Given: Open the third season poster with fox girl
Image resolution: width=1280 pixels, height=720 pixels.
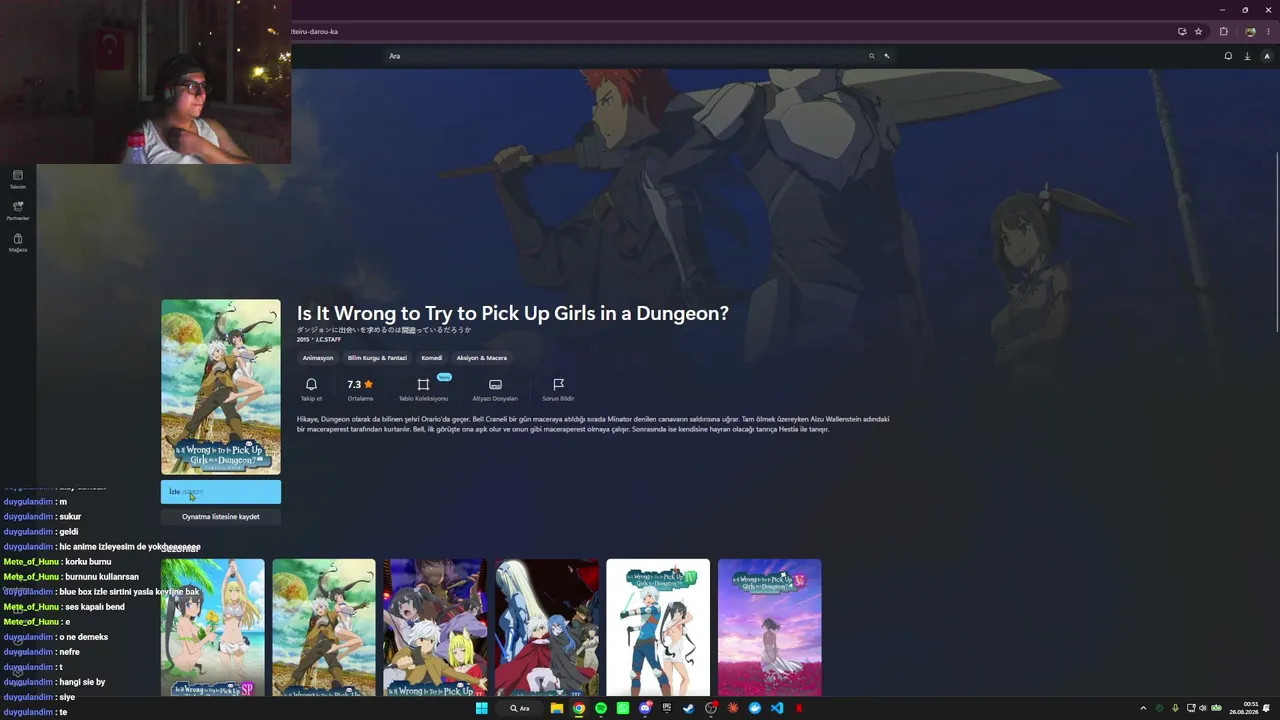Looking at the screenshot, I should pyautogui.click(x=435, y=627).
